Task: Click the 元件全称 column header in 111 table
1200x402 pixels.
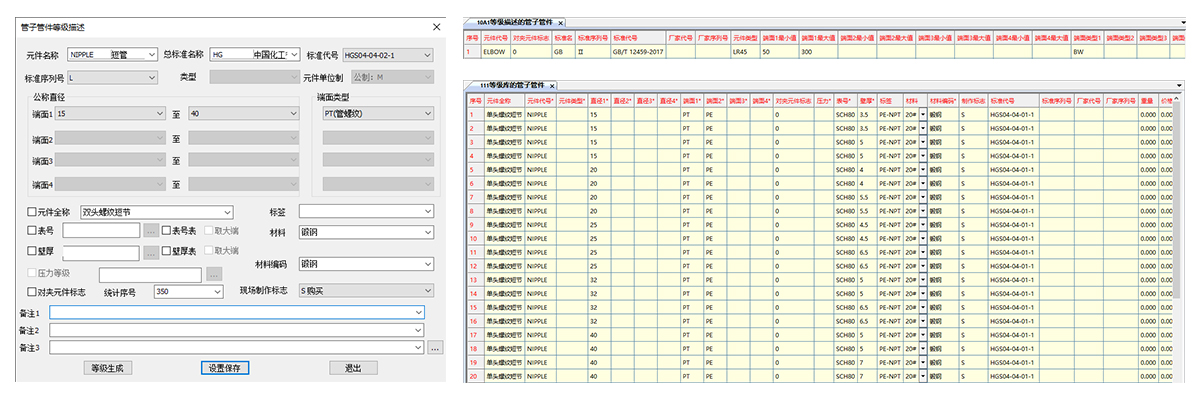Action: click(x=504, y=101)
